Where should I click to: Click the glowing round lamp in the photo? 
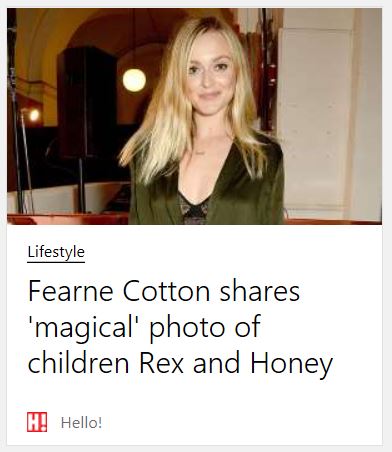(x=134, y=80)
